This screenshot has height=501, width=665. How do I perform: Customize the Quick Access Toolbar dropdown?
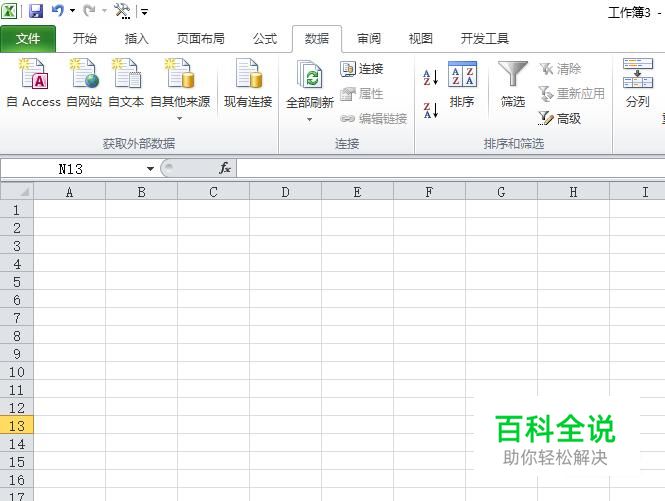(145, 12)
